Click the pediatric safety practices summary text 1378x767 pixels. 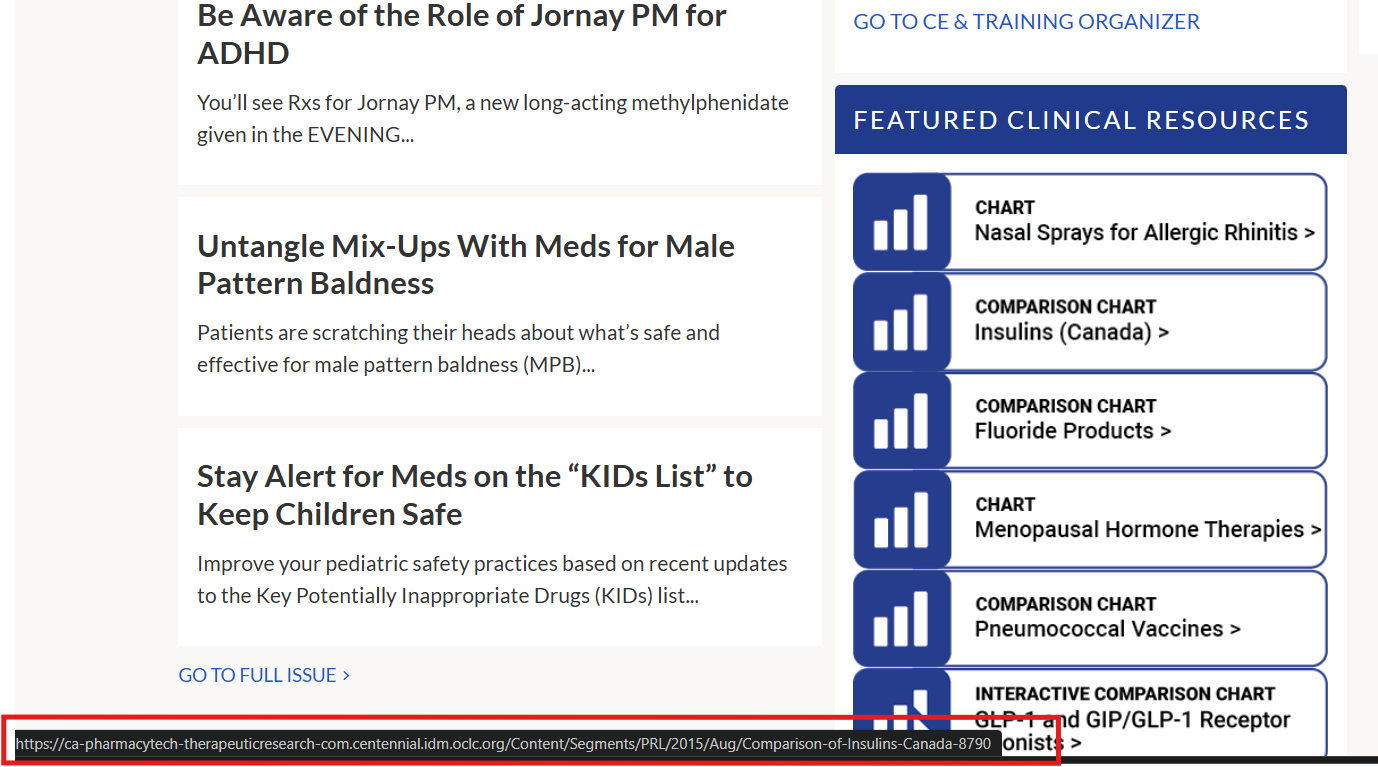click(492, 579)
